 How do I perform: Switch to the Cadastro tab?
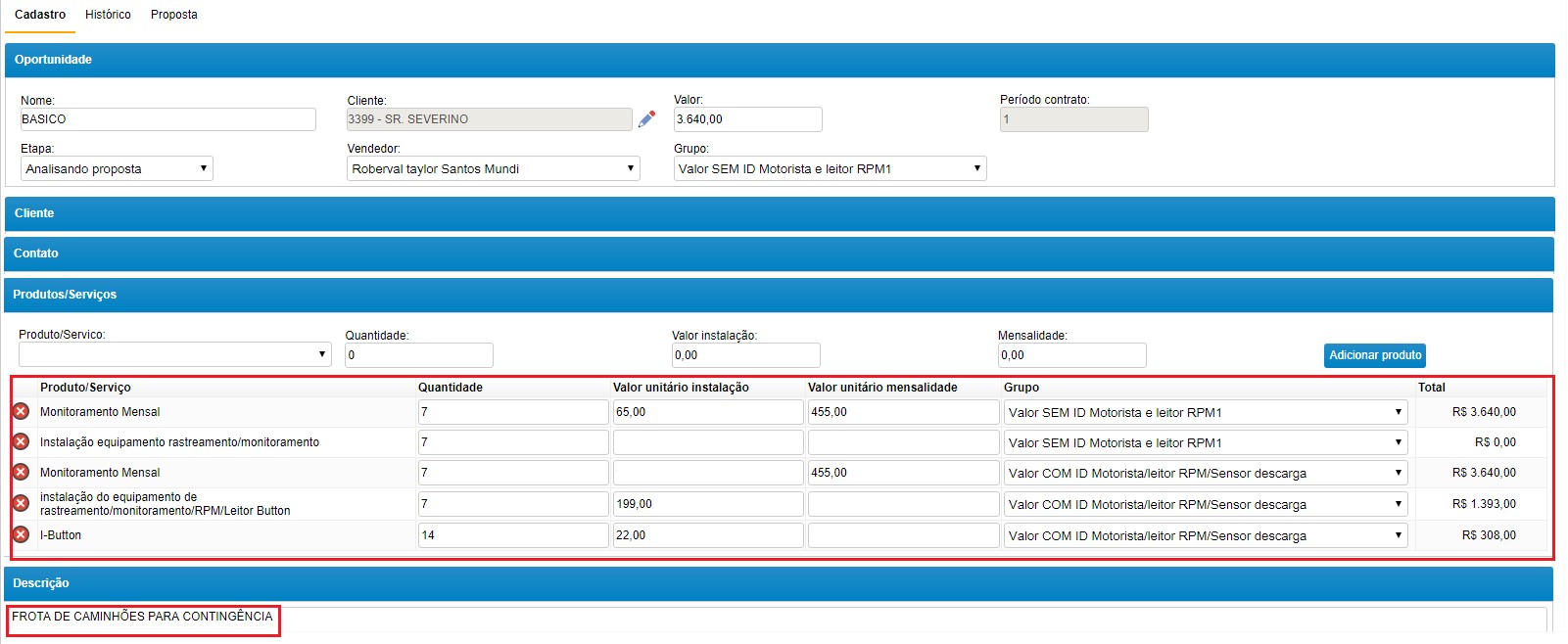point(40,15)
